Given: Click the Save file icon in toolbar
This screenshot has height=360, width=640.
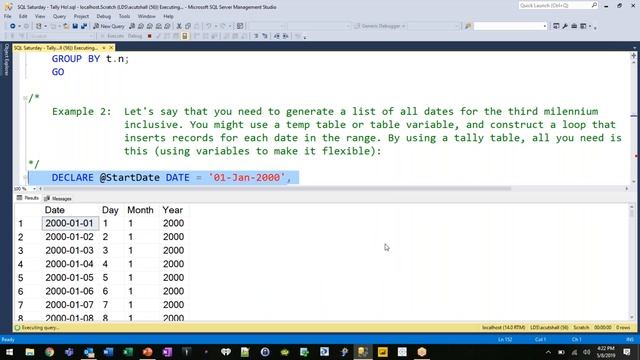Looking at the screenshot, I should (x=75, y=26).
